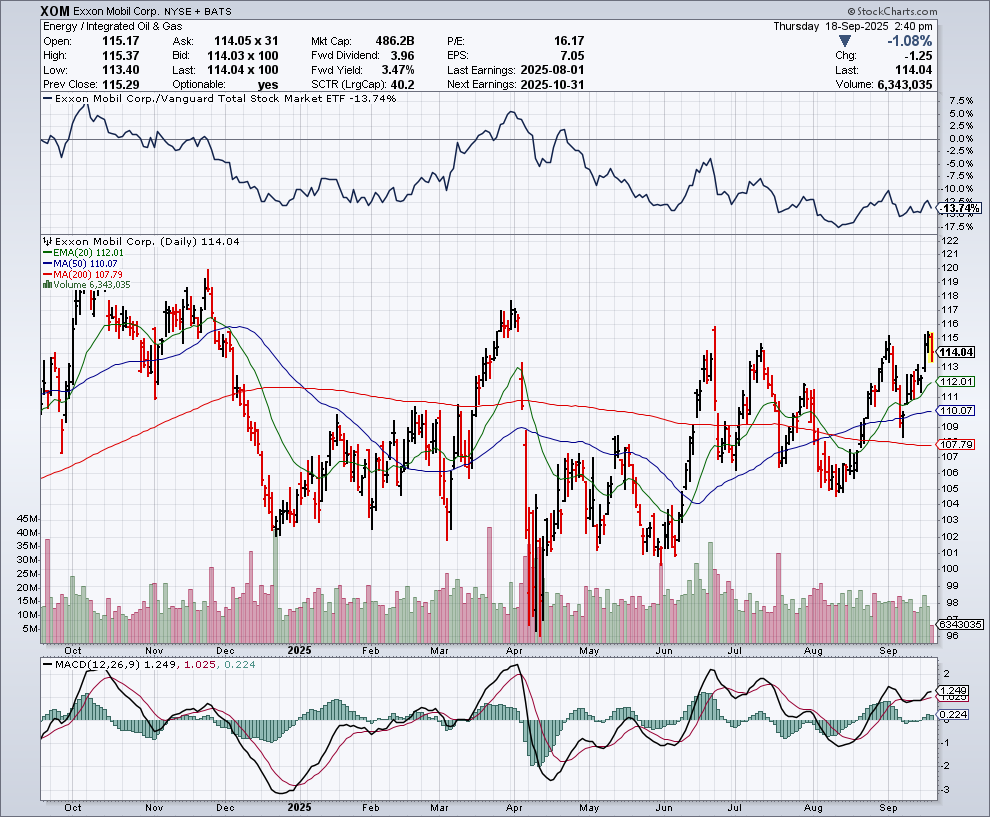This screenshot has width=990, height=817.
Task: Select the Open value 115.17
Action: pyautogui.click(x=121, y=41)
